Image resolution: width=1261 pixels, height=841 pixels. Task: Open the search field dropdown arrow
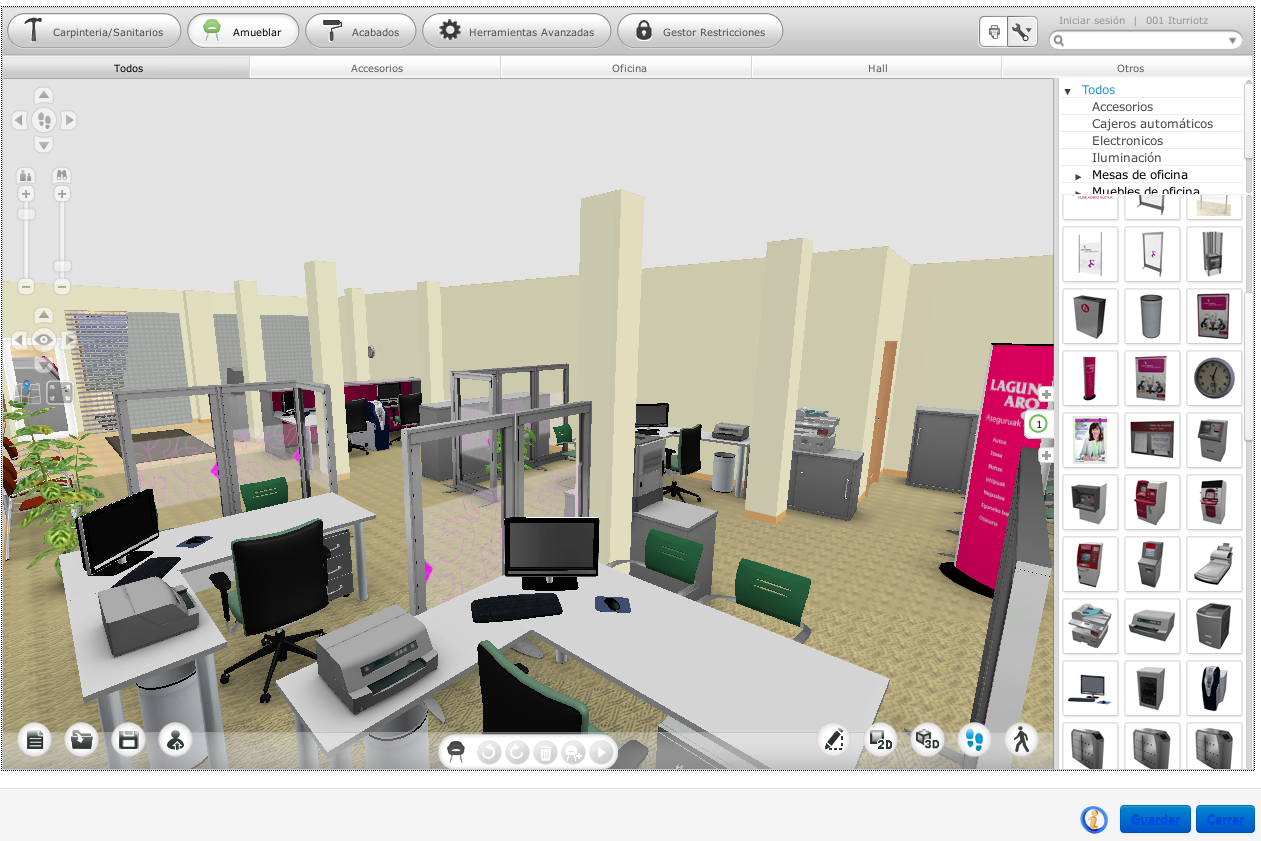[1233, 41]
